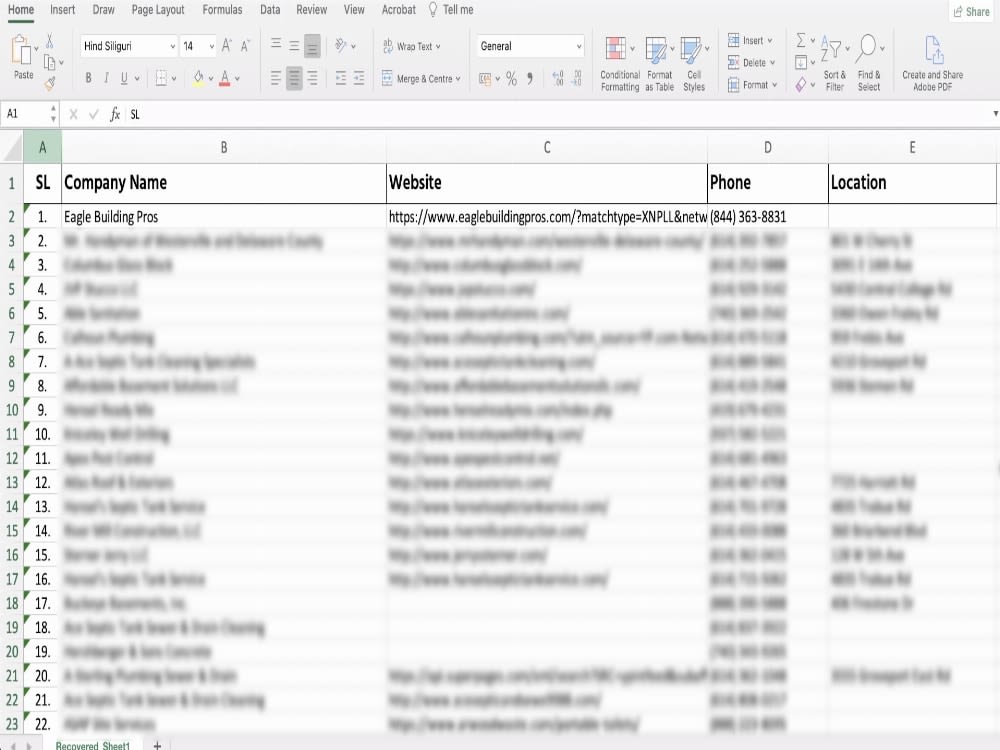Click the AutoSum sigma icon
The width and height of the screenshot is (1000, 750).
(801, 40)
